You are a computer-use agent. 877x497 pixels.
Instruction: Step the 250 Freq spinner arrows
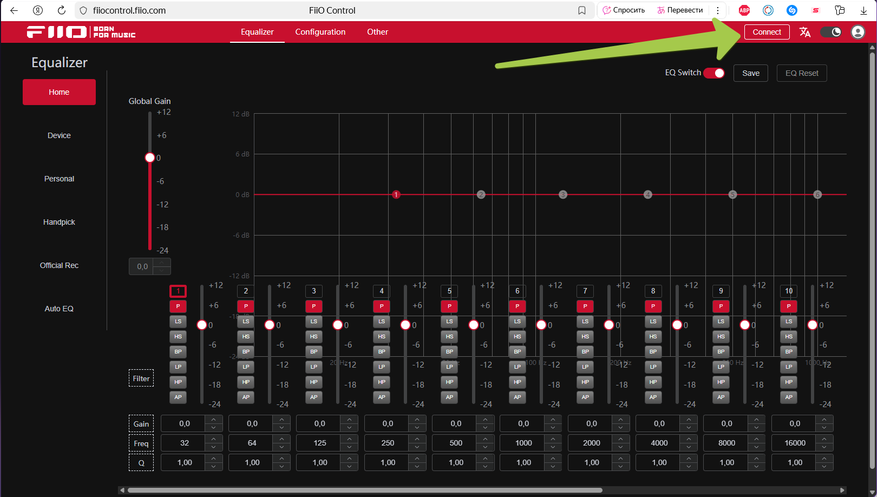(417, 443)
